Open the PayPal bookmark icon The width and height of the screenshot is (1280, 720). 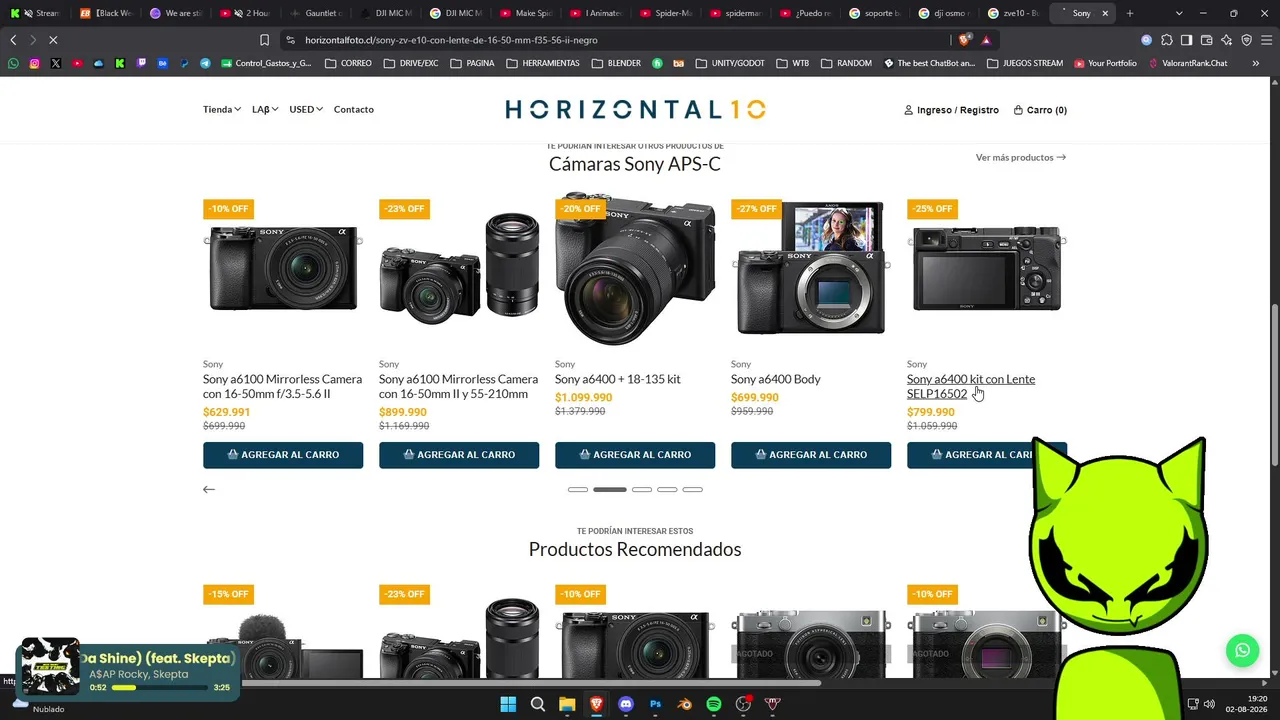pos(184,63)
